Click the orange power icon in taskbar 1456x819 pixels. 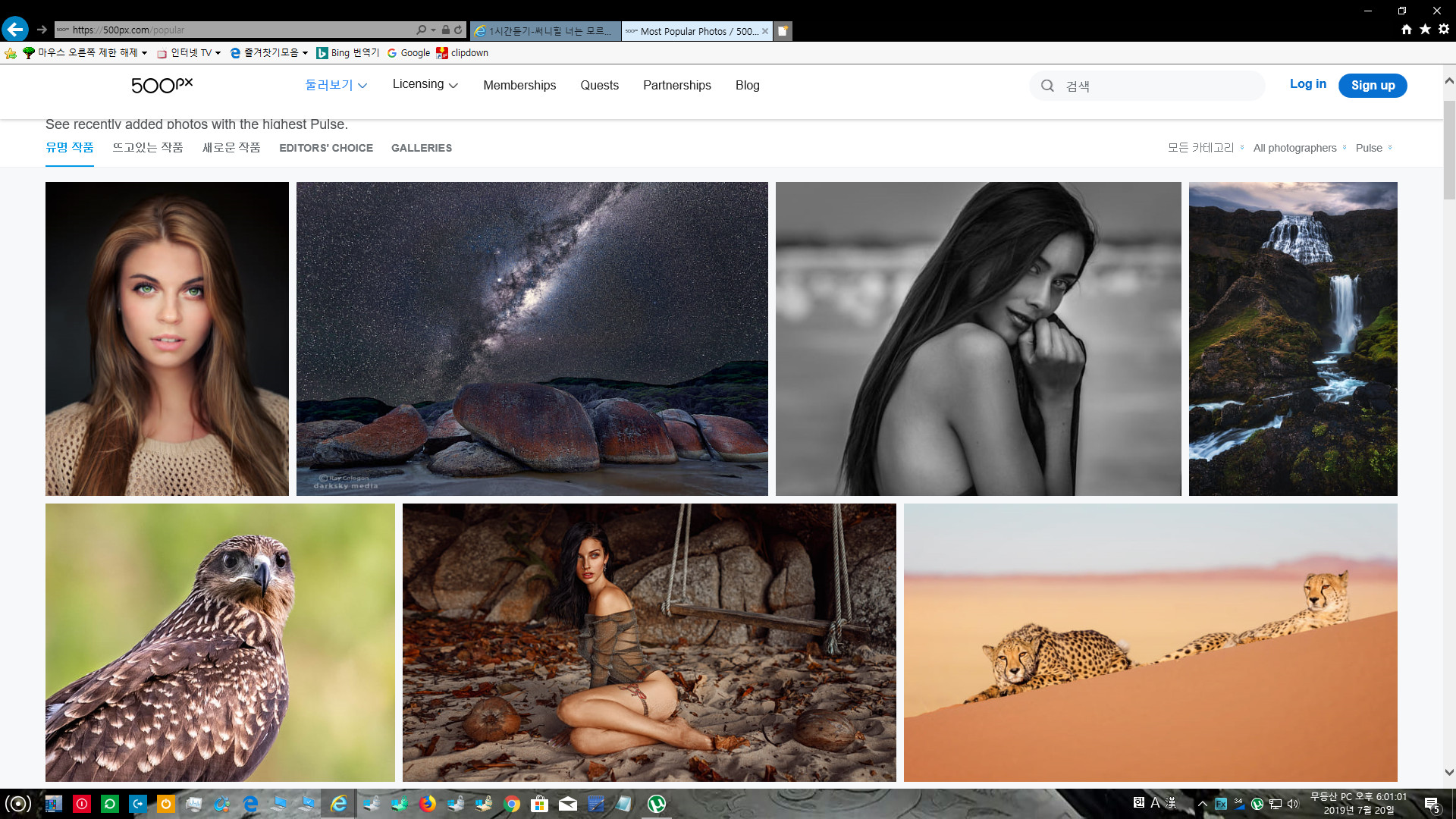(166, 804)
